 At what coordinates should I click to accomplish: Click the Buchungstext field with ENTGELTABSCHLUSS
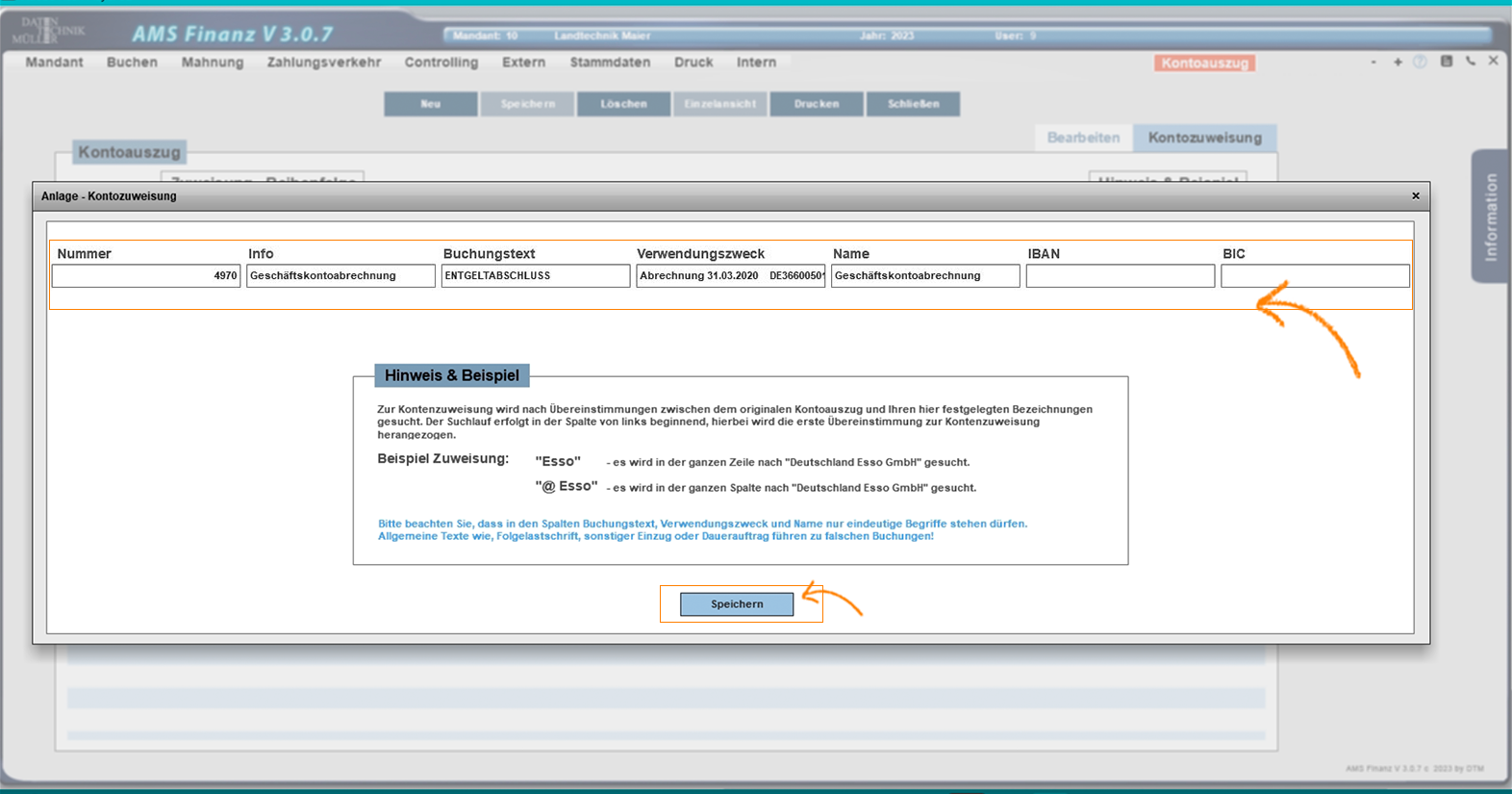[x=535, y=276]
